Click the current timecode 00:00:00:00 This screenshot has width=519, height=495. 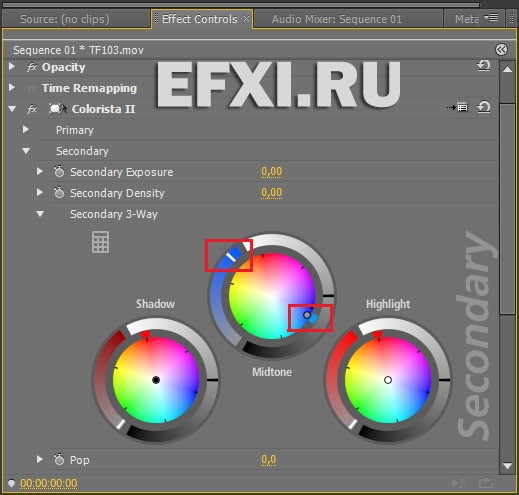coord(49,483)
